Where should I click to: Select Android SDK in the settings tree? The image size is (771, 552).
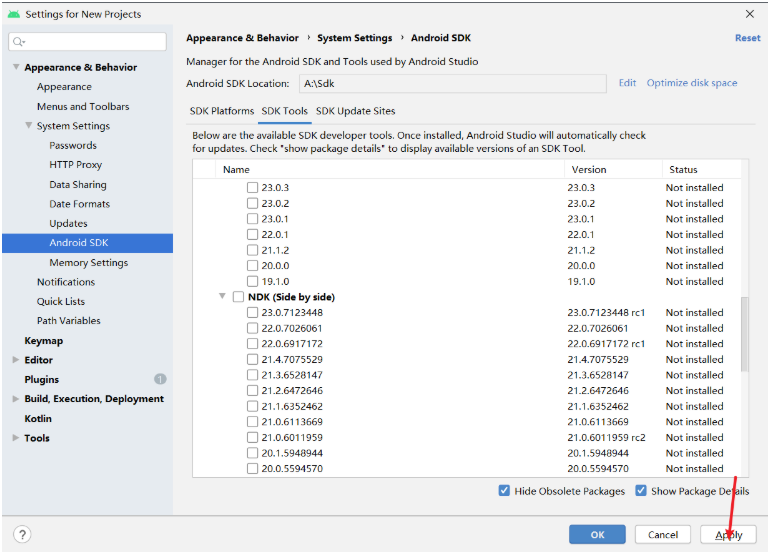point(88,243)
